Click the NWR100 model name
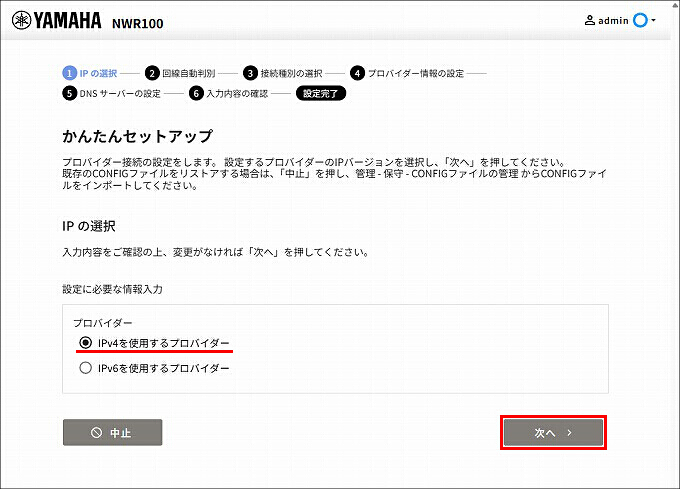Image resolution: width=680 pixels, height=489 pixels. 137,23
